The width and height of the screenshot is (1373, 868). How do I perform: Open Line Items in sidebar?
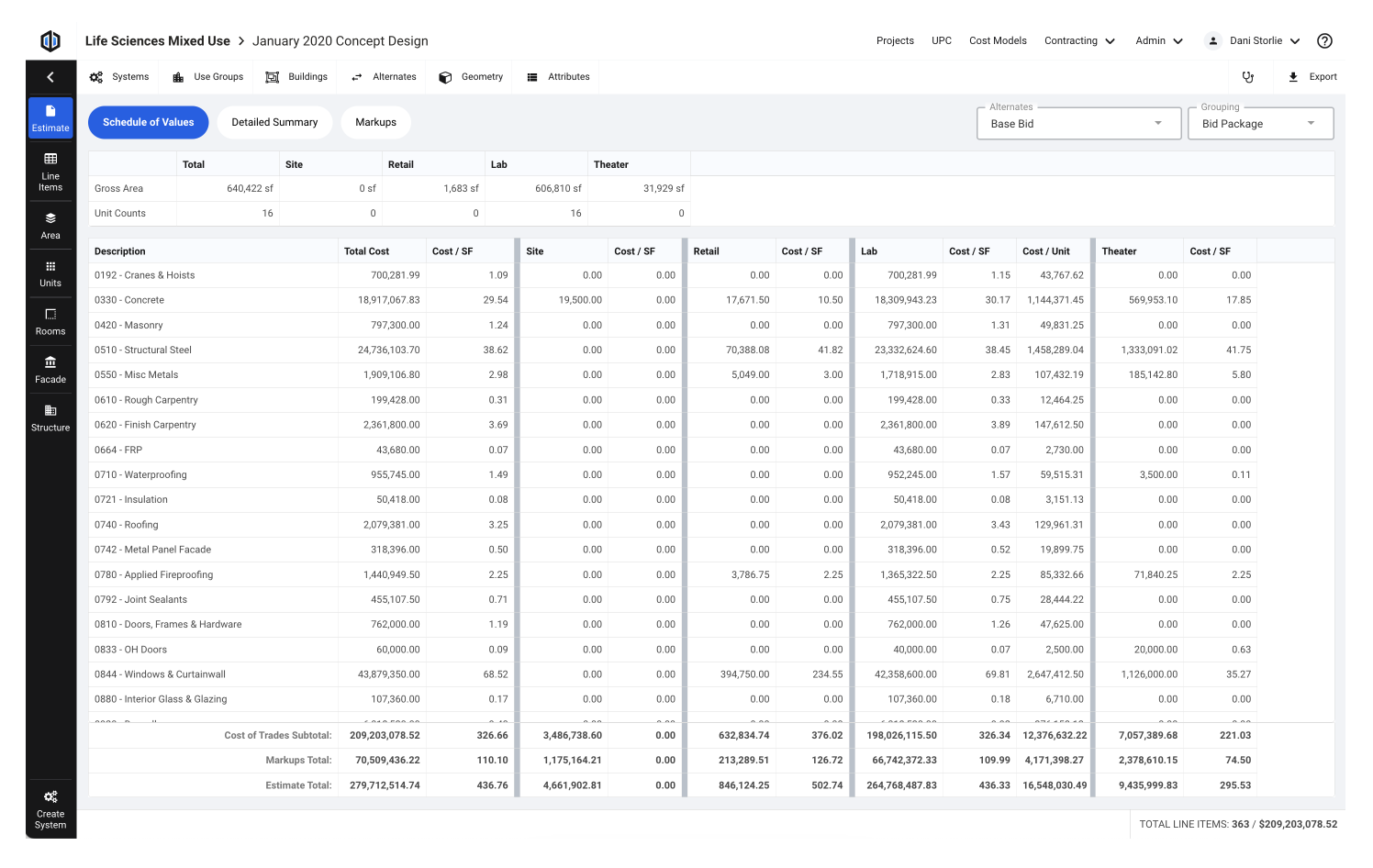coord(50,172)
